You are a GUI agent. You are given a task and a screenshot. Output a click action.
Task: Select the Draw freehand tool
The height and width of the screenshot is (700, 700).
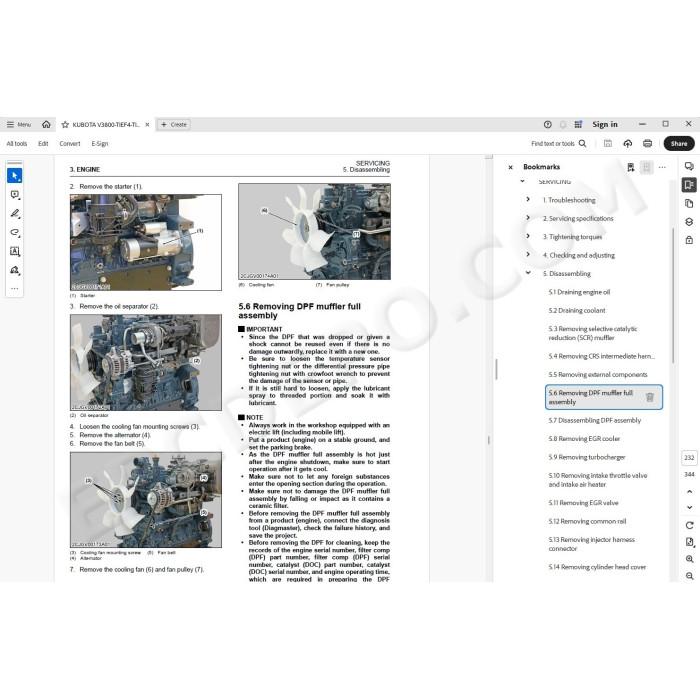(15, 232)
